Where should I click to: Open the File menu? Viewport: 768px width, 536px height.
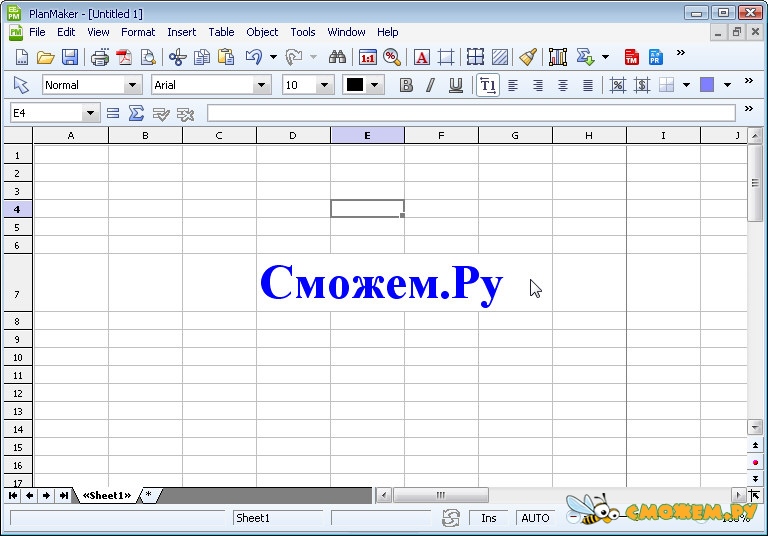coord(37,32)
